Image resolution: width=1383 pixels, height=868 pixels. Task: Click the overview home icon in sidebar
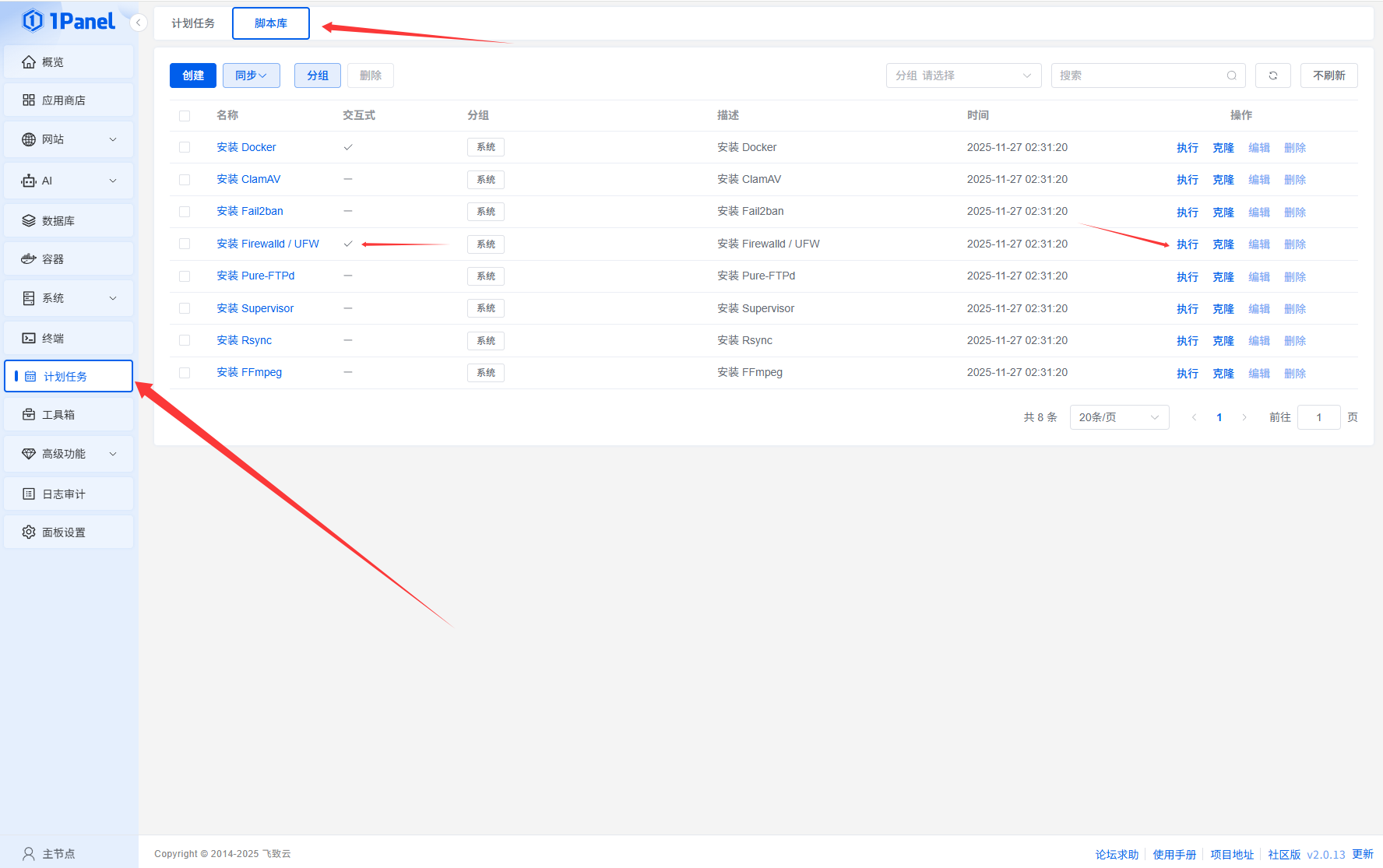point(29,62)
